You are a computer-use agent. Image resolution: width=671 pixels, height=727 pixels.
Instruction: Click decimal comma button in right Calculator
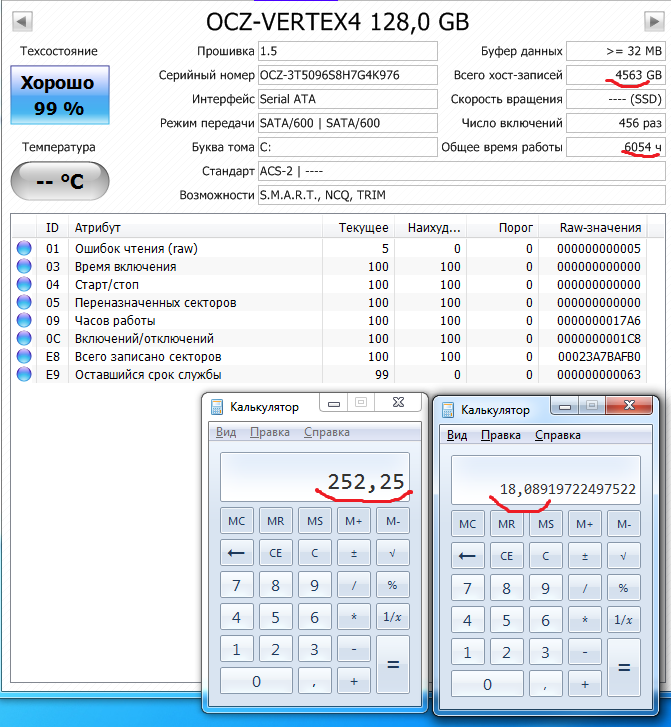click(x=546, y=684)
